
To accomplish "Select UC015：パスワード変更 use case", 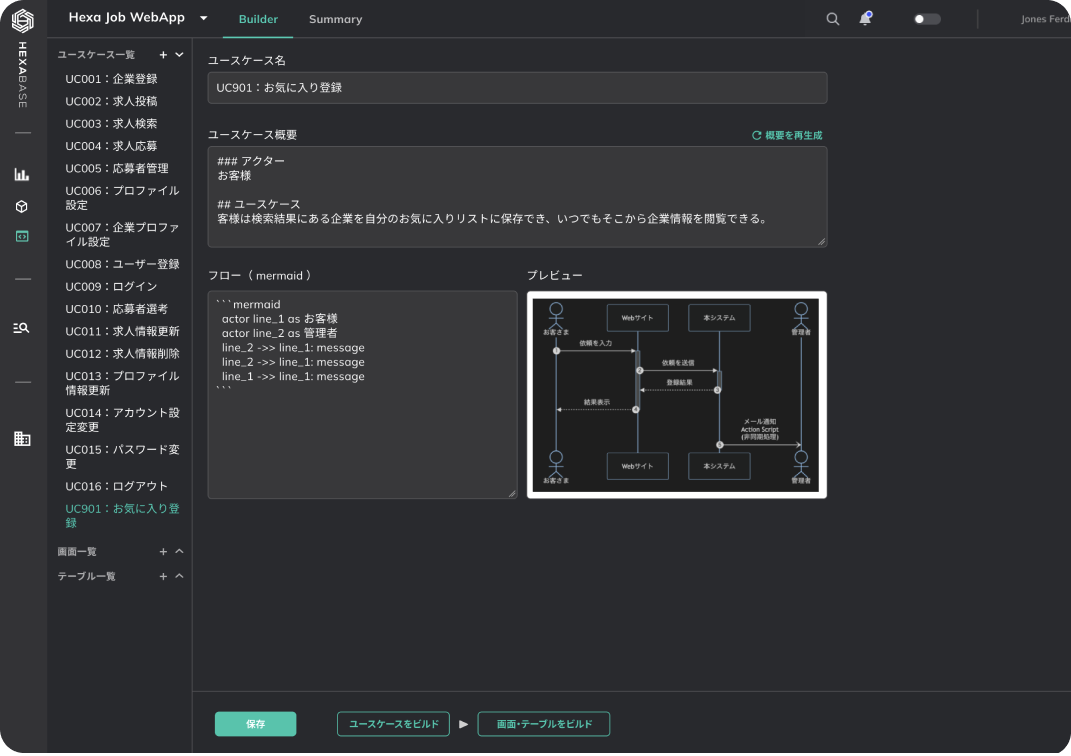I will pyautogui.click(x=122, y=457).
